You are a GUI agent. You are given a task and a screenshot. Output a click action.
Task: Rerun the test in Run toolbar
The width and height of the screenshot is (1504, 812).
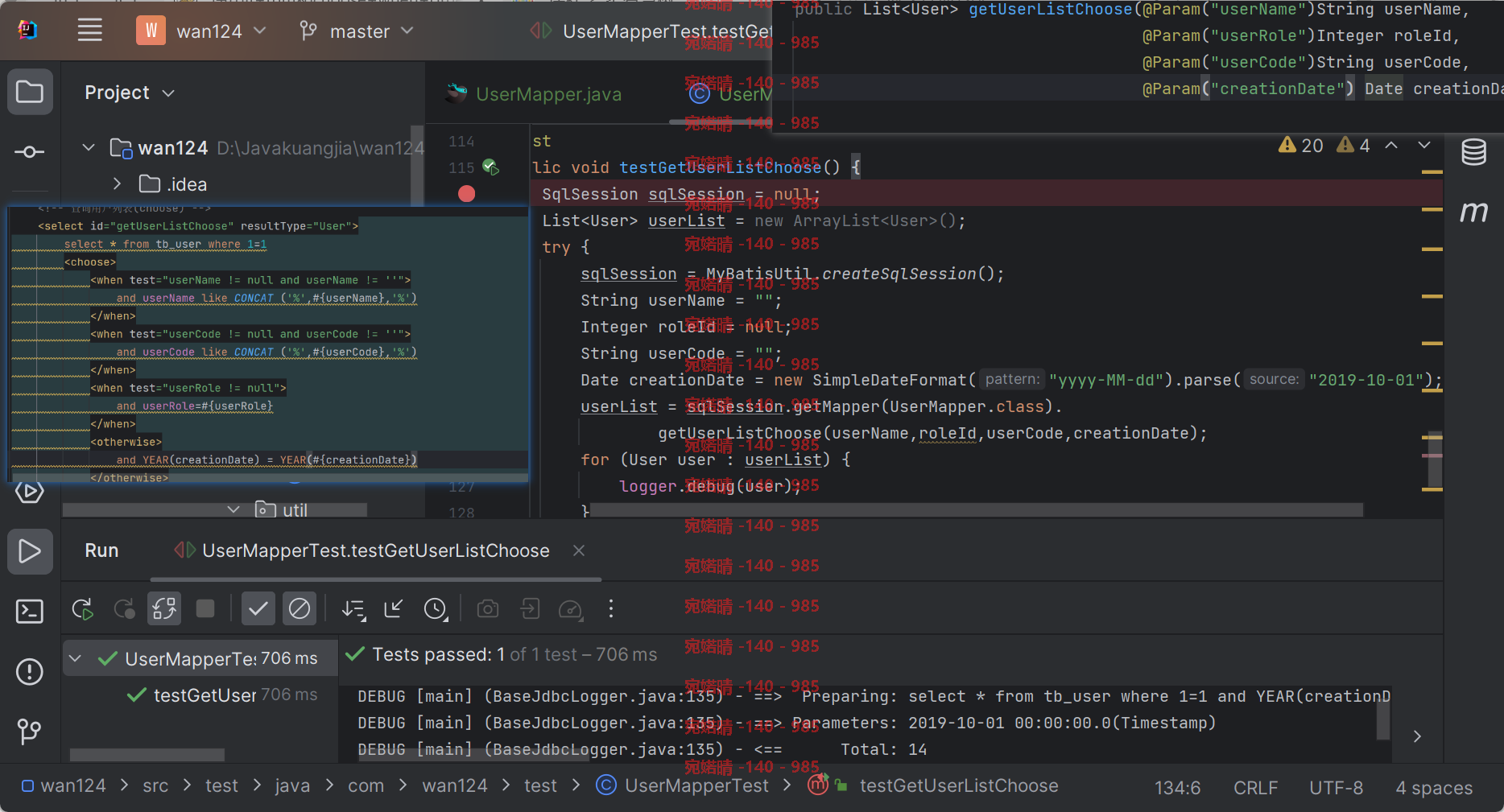83,609
